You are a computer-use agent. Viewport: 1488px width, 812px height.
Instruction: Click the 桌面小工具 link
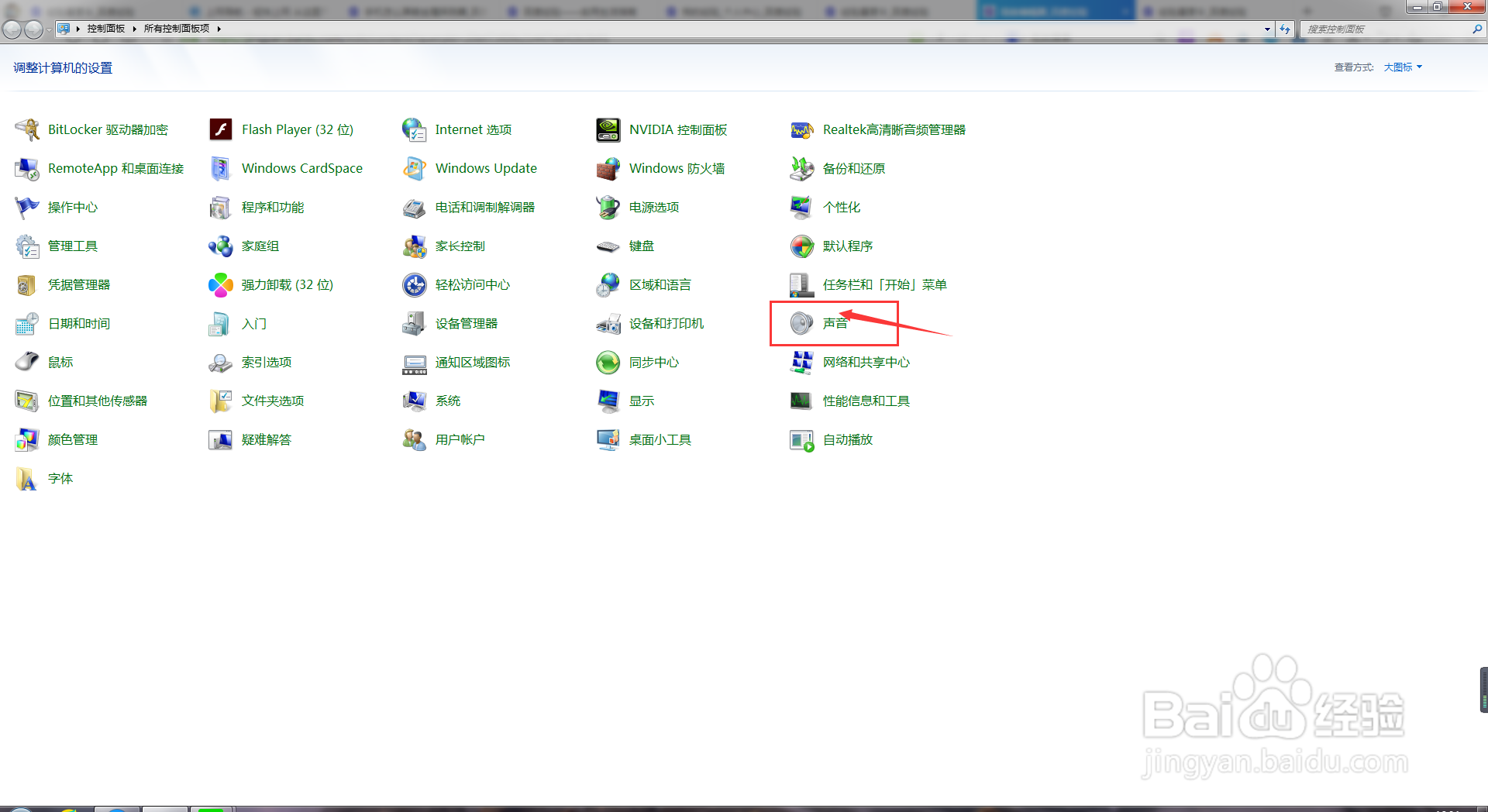coord(660,439)
